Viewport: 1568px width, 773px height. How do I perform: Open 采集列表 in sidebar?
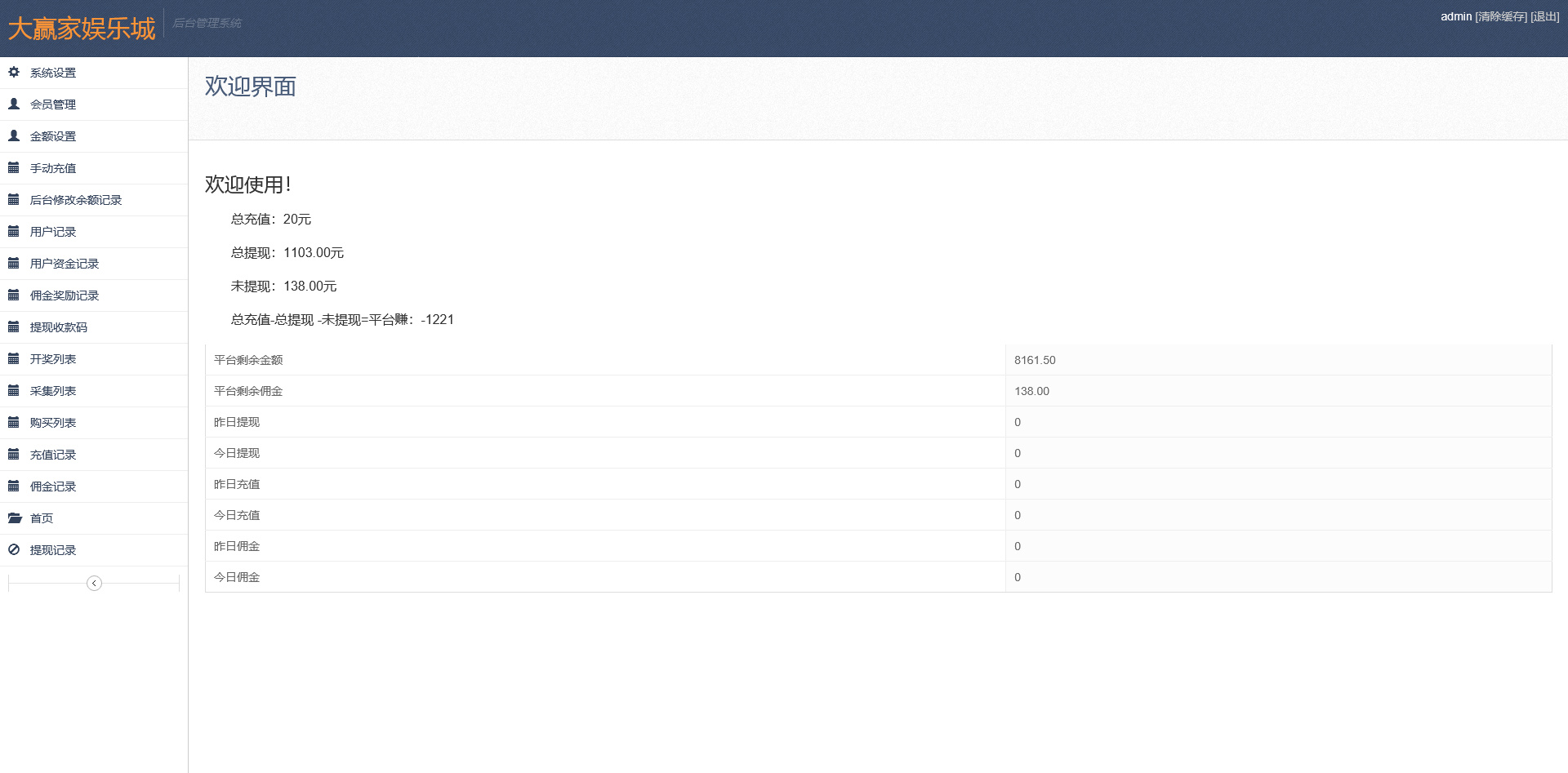click(x=94, y=391)
